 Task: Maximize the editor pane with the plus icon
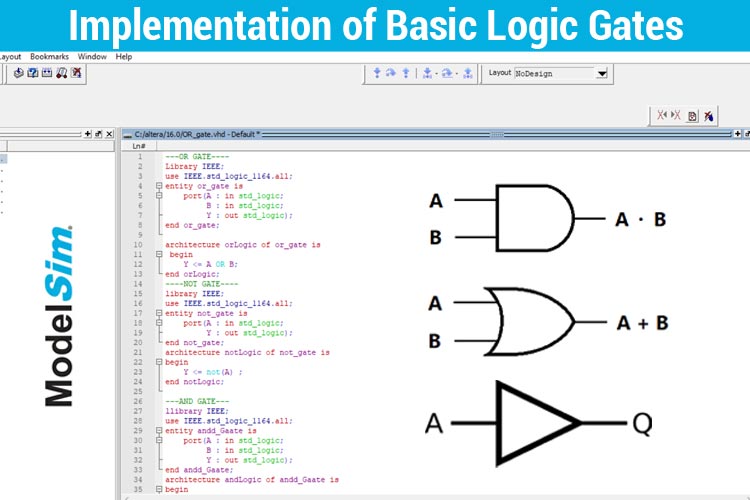point(737,134)
